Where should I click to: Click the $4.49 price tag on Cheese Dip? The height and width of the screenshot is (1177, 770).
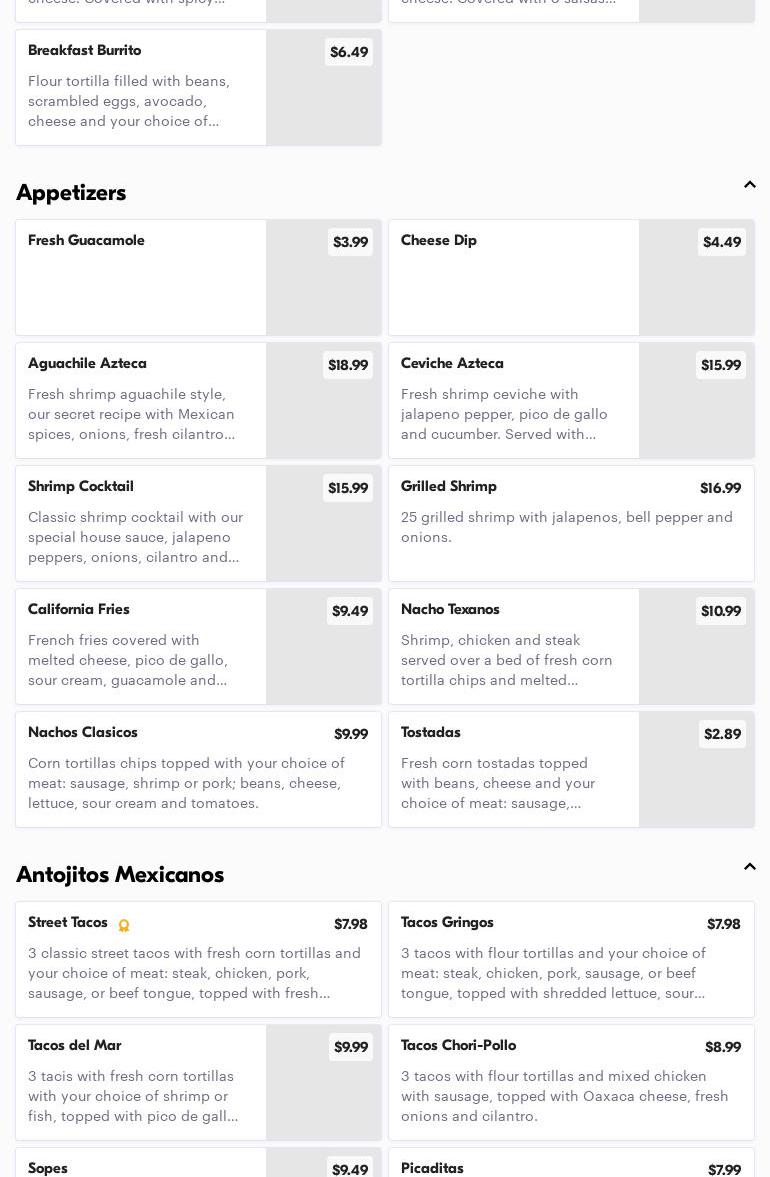click(x=721, y=242)
